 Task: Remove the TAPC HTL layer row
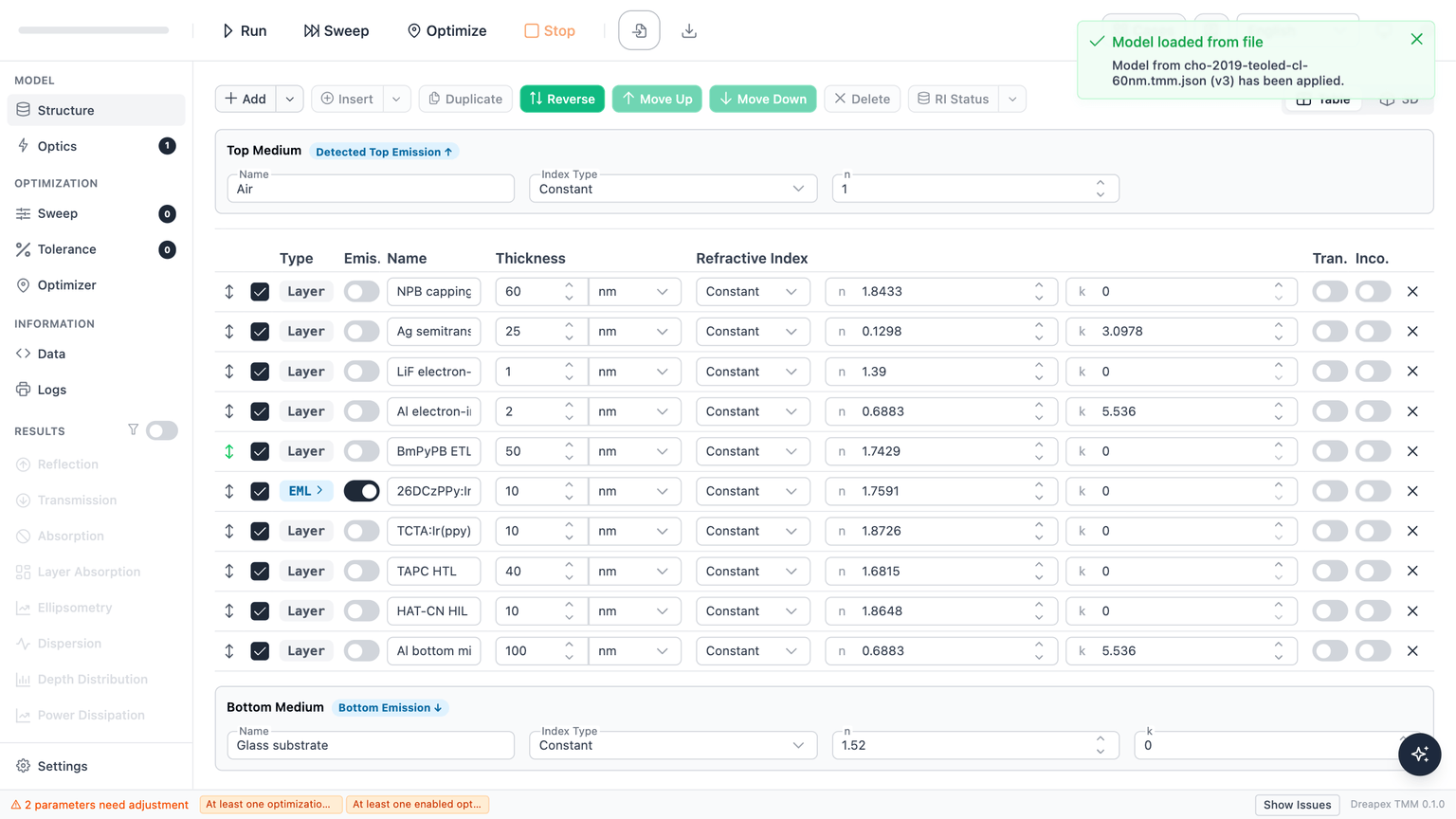(x=1412, y=571)
